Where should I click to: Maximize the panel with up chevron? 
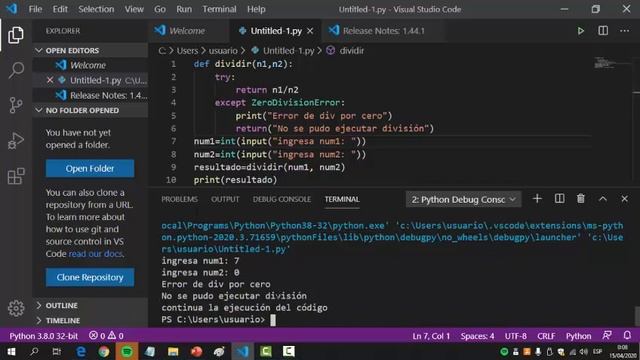point(602,199)
